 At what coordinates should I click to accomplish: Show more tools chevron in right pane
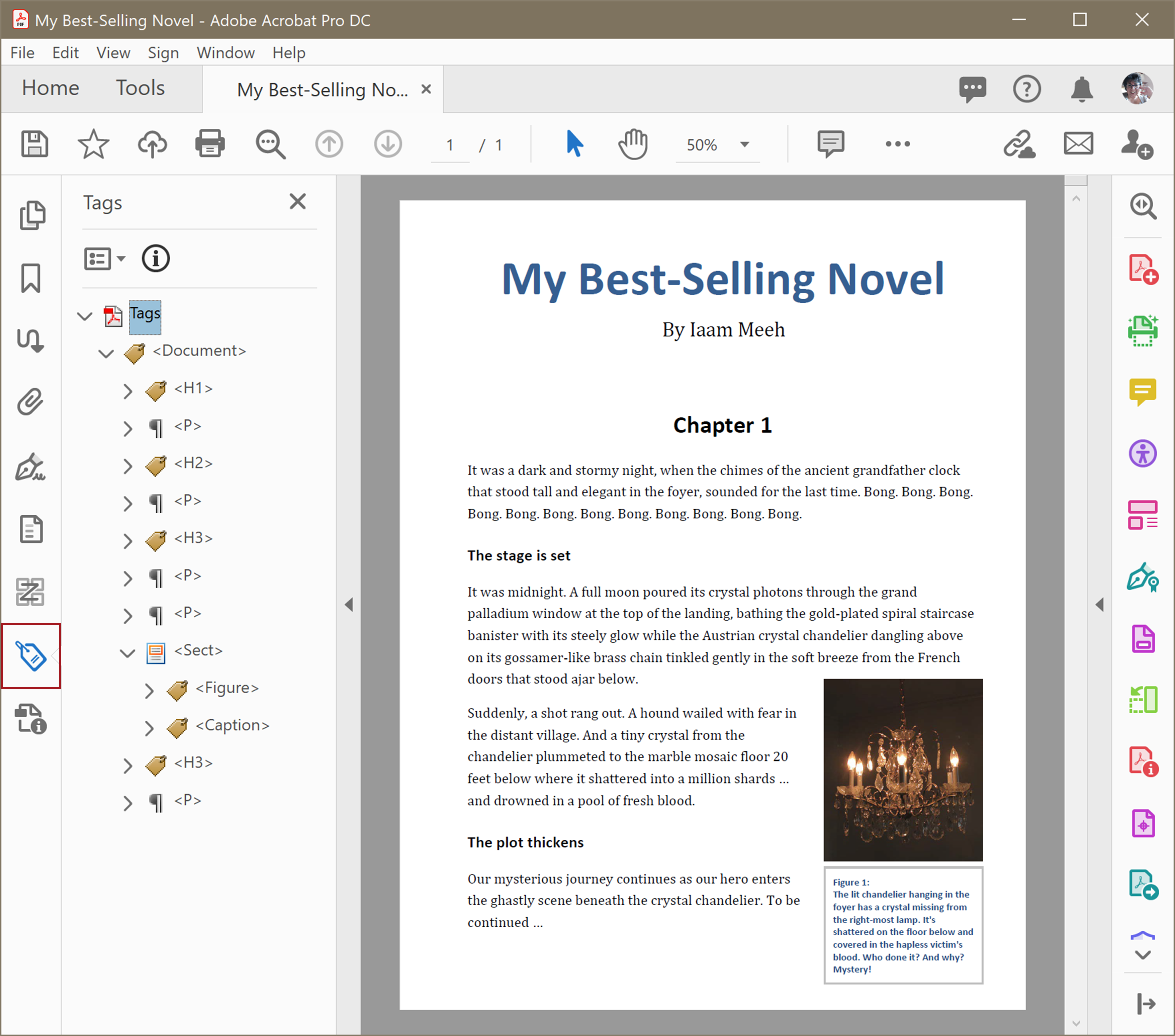tap(1143, 955)
